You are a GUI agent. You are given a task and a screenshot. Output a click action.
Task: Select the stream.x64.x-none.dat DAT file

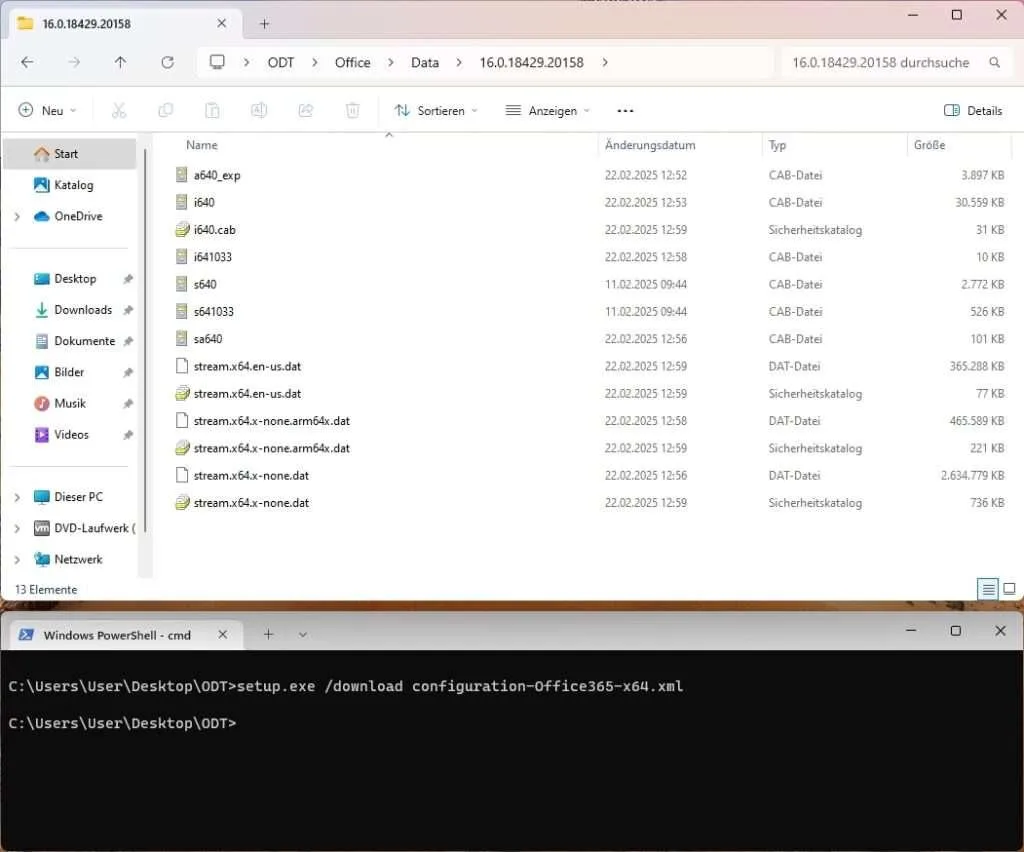(x=251, y=475)
